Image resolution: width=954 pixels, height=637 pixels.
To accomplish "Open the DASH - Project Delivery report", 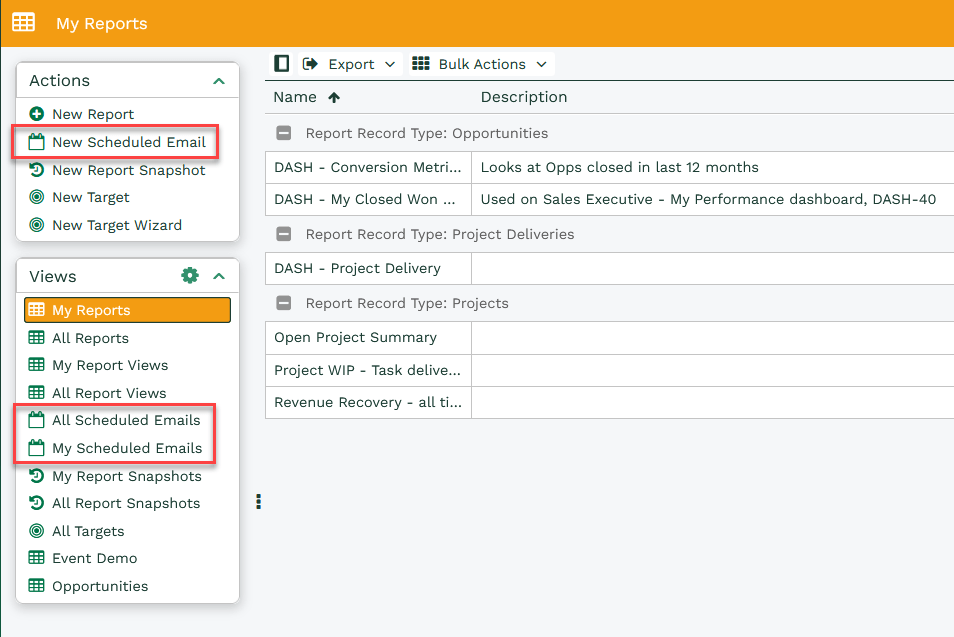I will click(x=357, y=268).
